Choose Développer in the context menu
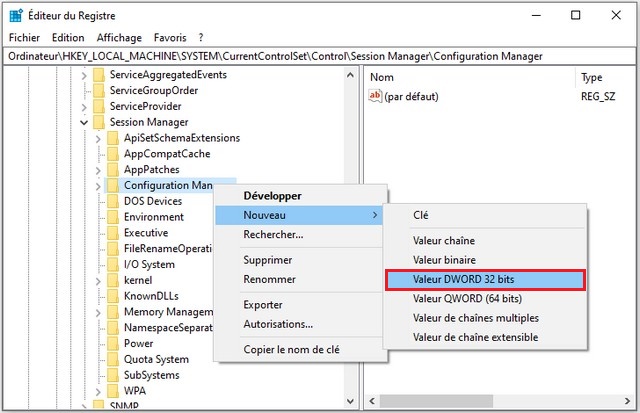Viewport: 640px width, 413px height. [301, 196]
